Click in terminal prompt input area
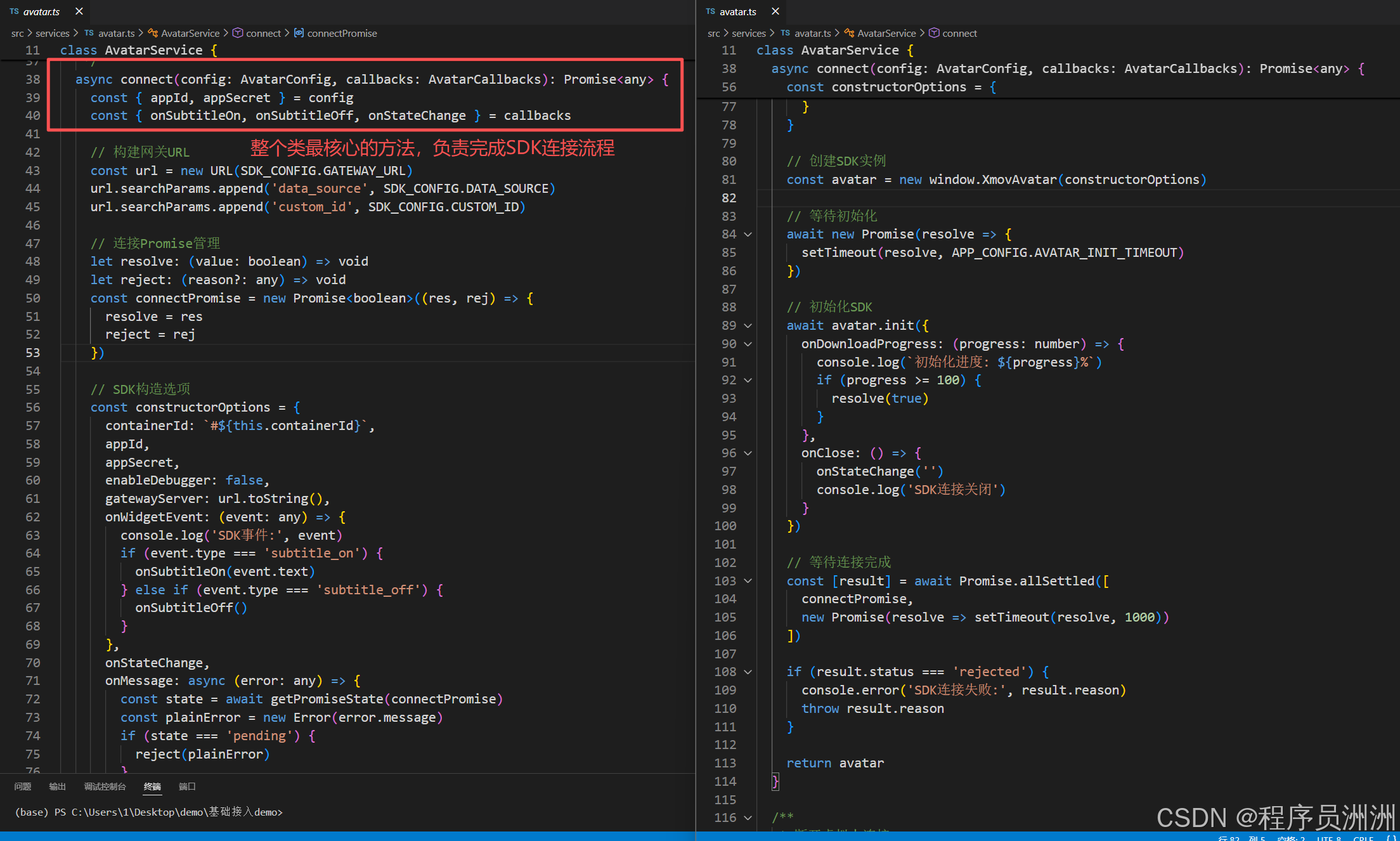Viewport: 1400px width, 841px height. click(380, 812)
